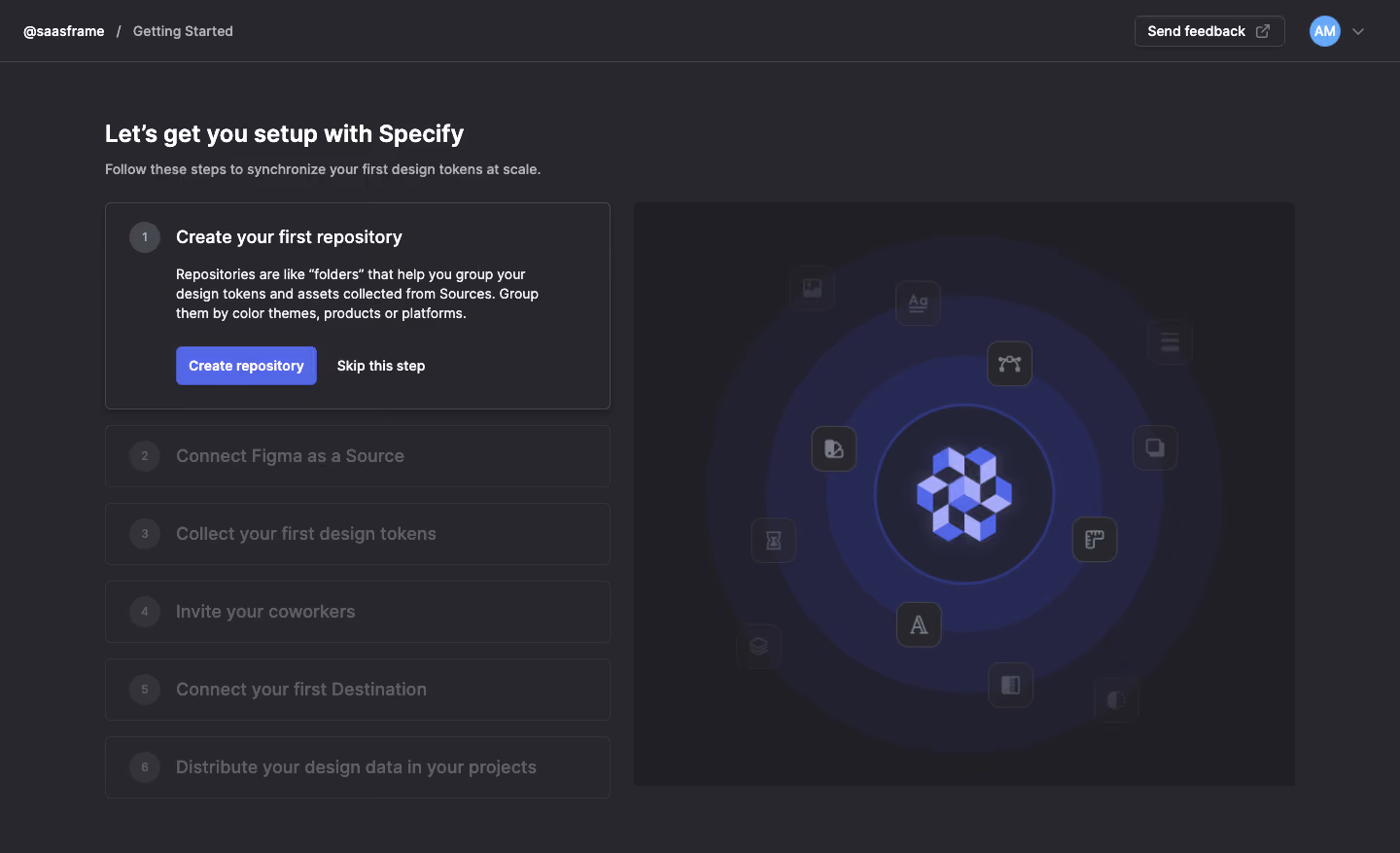Click the bezier vector curve icon
Screen dimensions: 1400x853
(x=1010, y=364)
